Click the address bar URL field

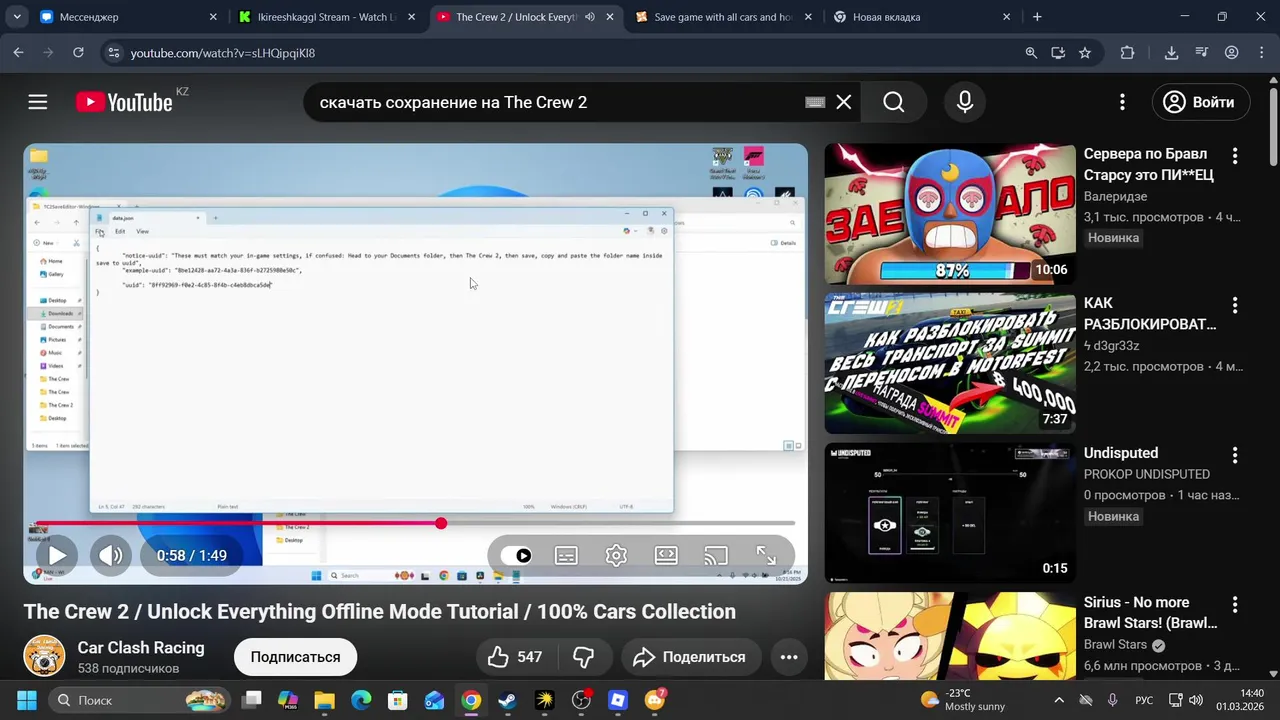coord(560,53)
